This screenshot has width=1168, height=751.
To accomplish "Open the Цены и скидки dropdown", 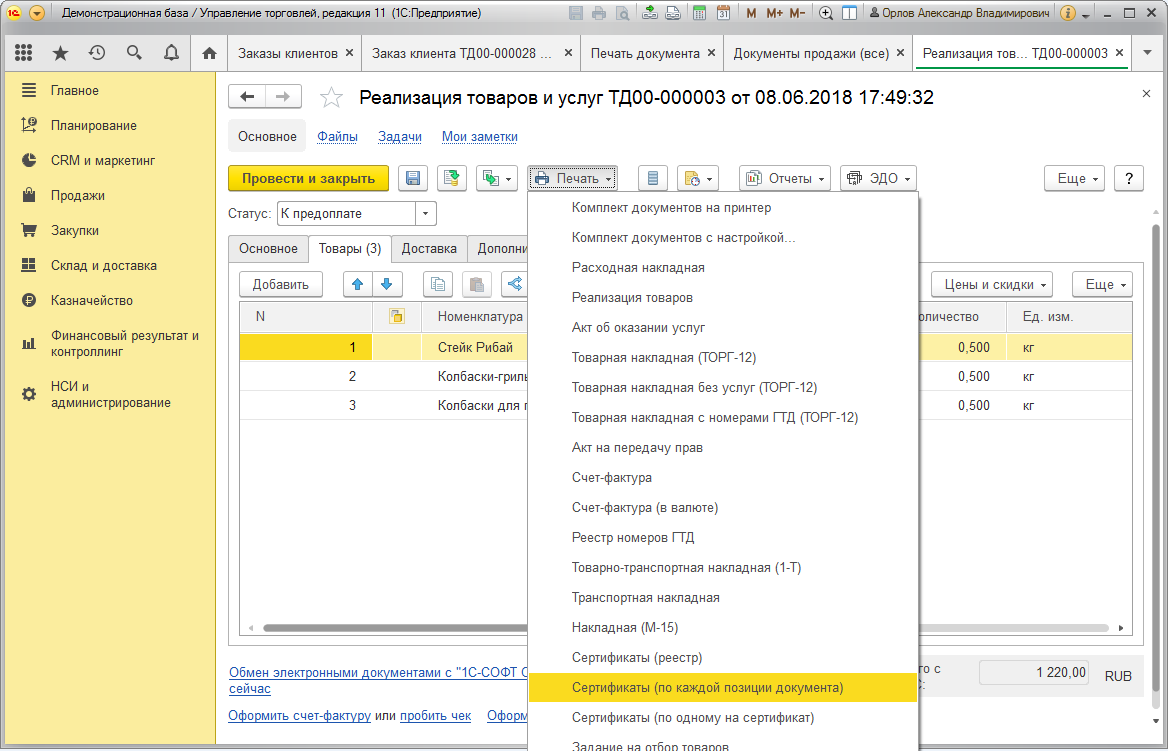I will coord(991,284).
